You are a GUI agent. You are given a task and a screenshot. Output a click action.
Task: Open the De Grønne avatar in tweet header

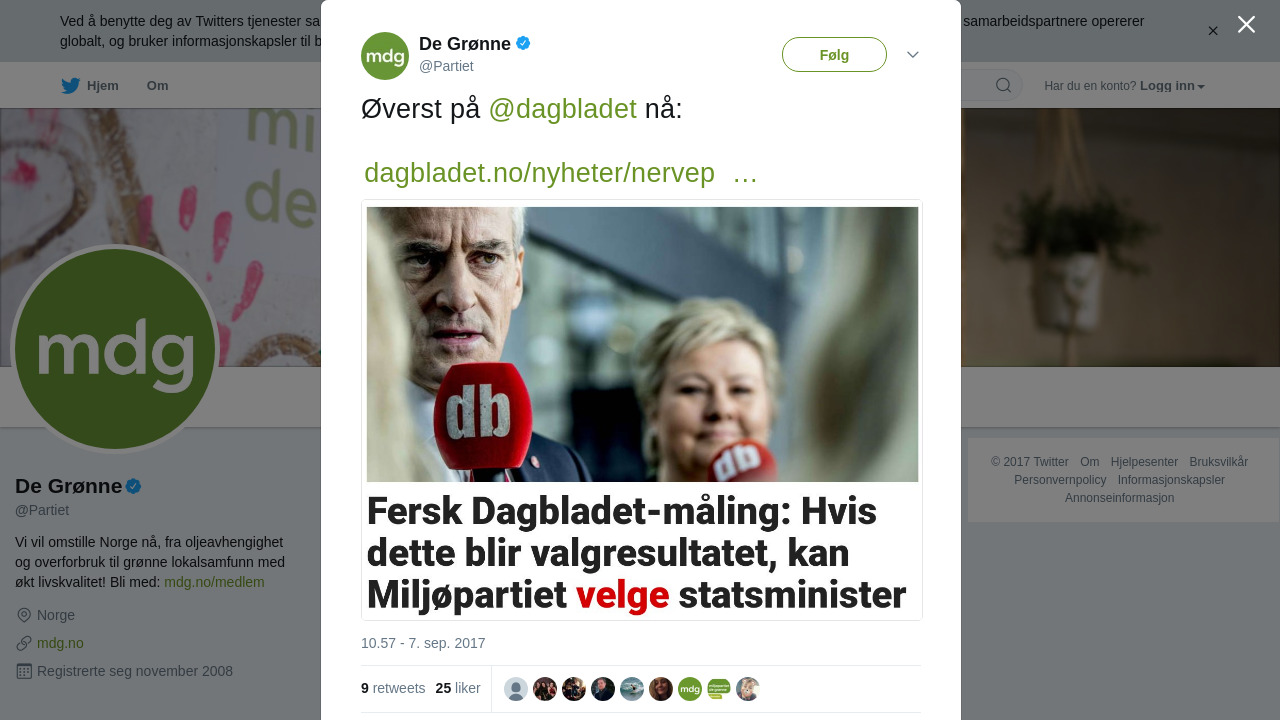pos(385,56)
